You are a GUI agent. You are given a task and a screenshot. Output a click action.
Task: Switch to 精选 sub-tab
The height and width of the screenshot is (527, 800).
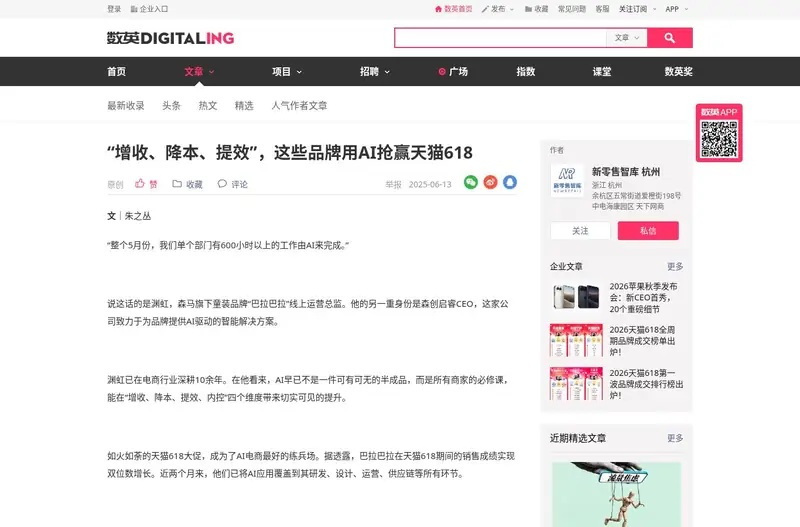coord(244,106)
